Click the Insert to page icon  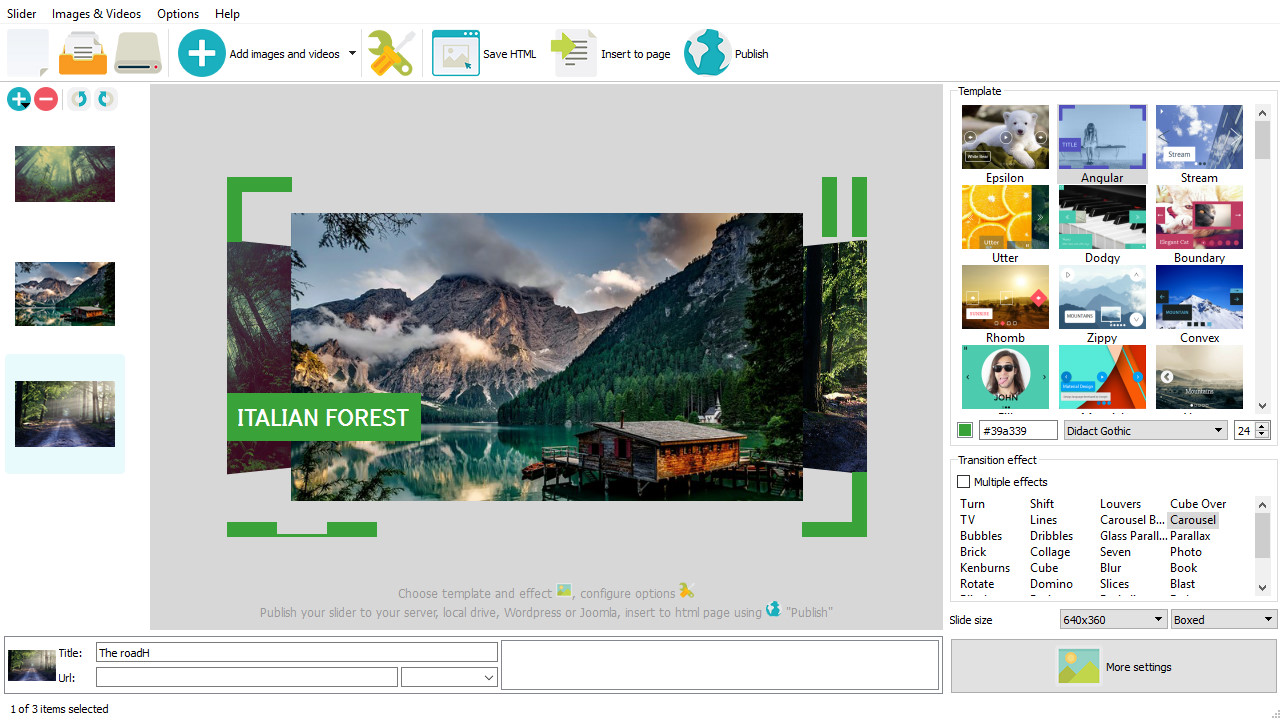(575, 53)
